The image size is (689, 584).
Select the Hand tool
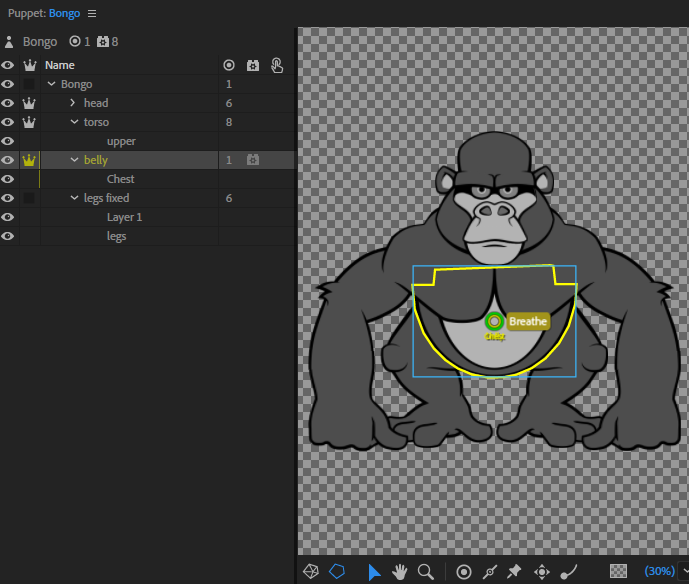tap(399, 572)
